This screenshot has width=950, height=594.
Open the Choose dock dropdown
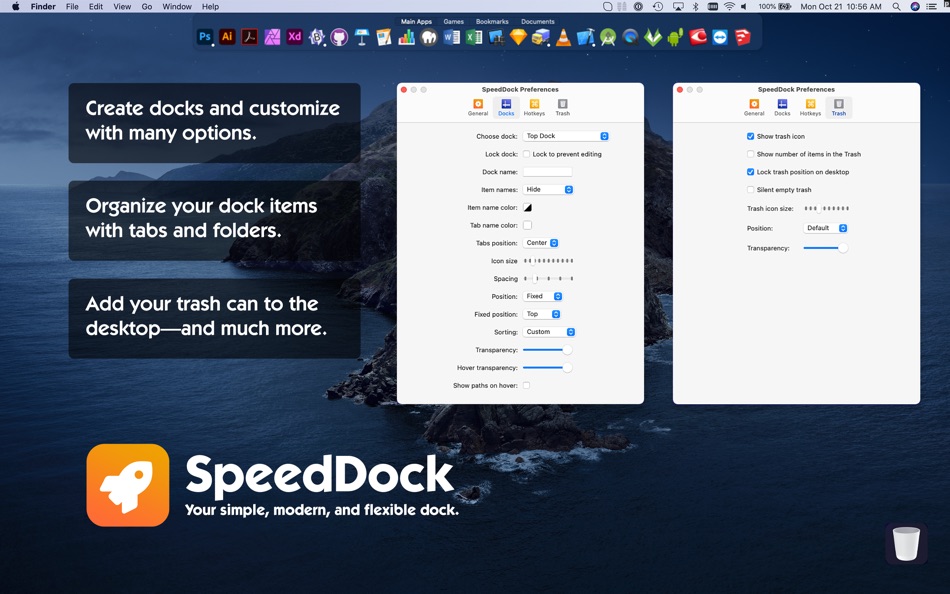click(566, 136)
